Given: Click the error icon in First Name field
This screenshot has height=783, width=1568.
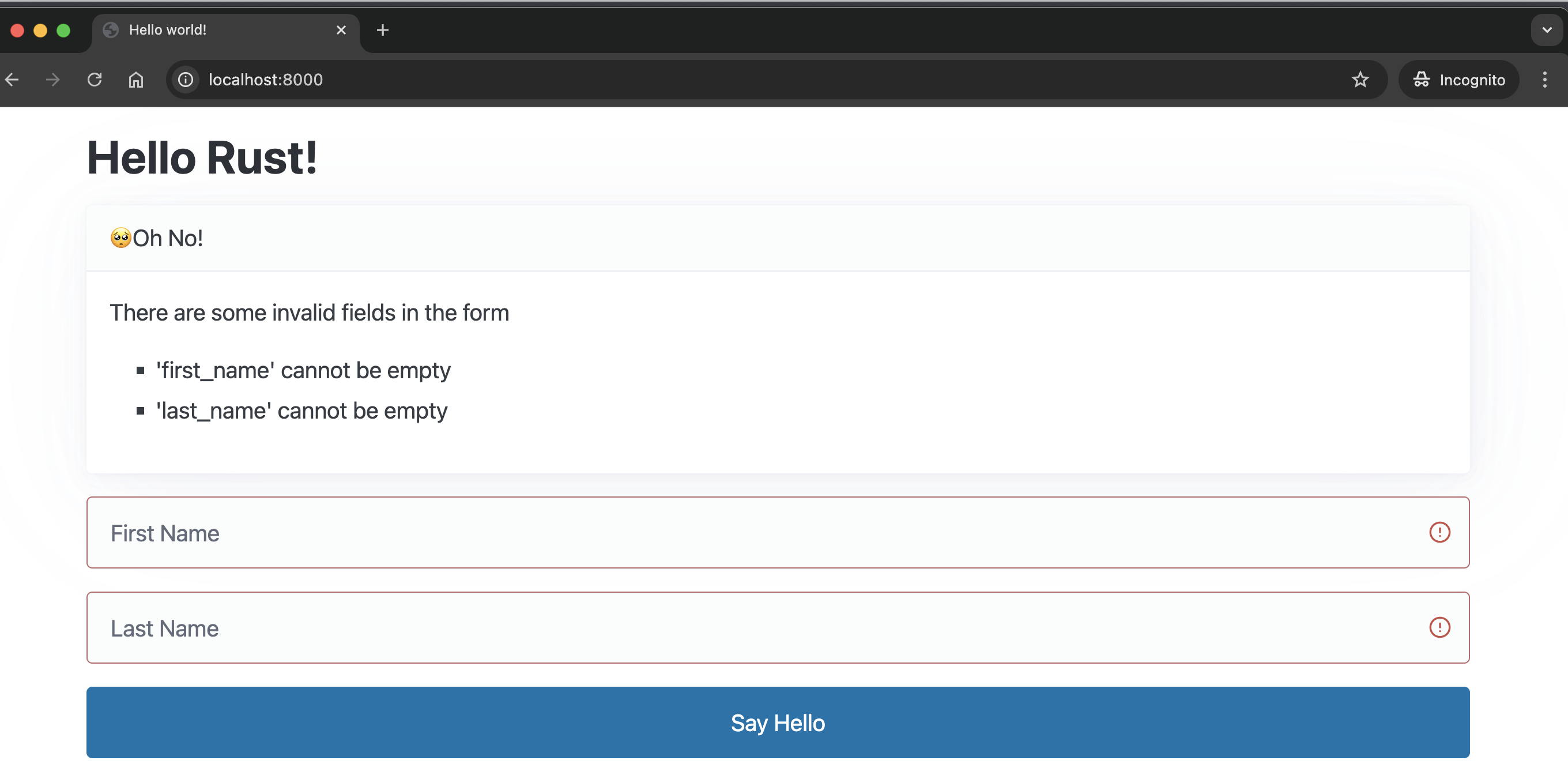Looking at the screenshot, I should (x=1439, y=532).
